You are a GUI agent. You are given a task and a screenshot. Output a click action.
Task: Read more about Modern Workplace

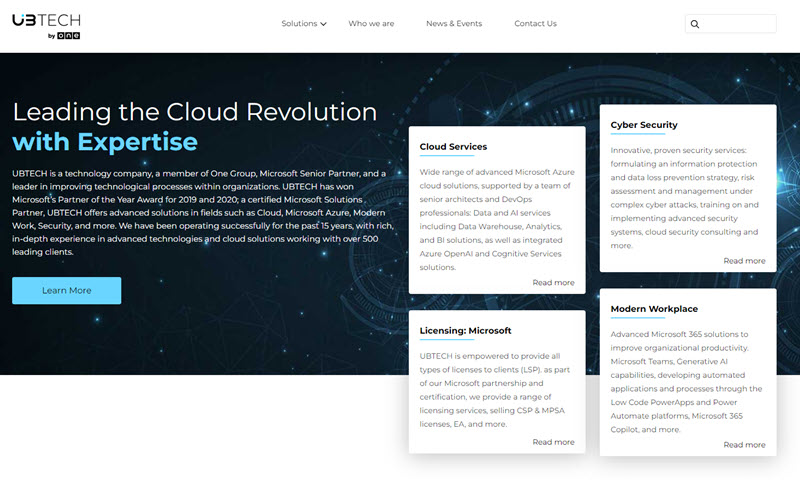[744, 445]
